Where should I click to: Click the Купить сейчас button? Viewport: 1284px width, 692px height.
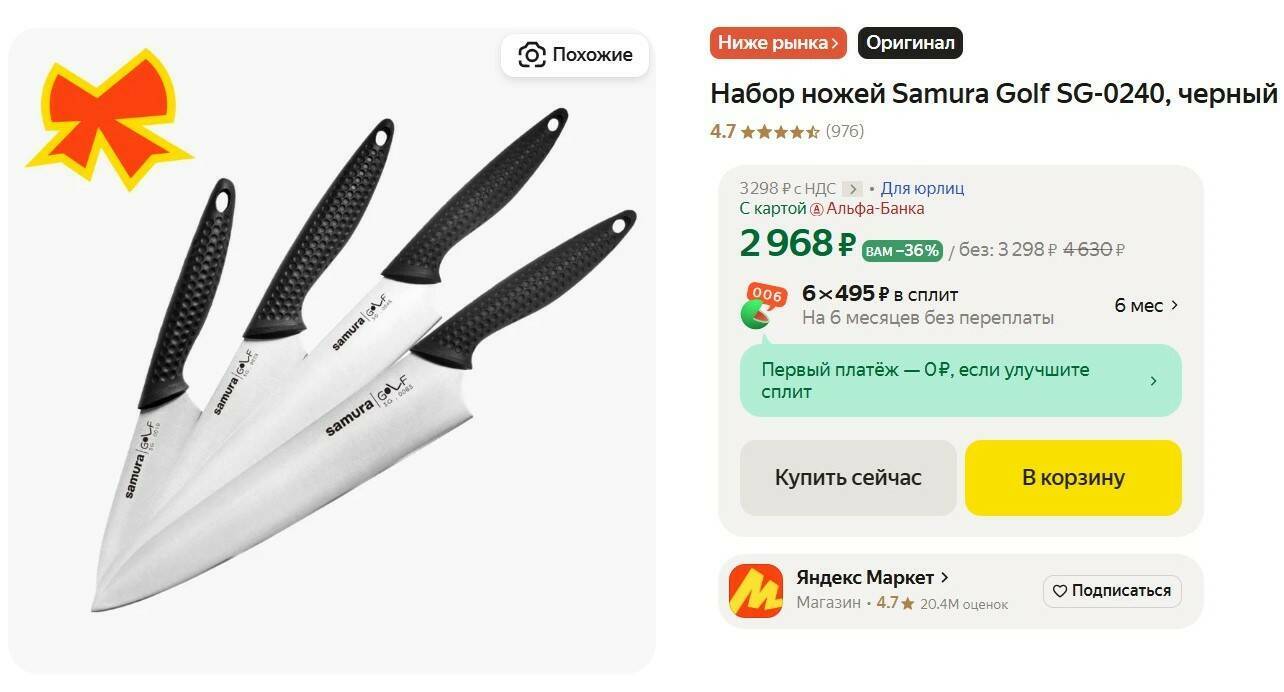848,478
